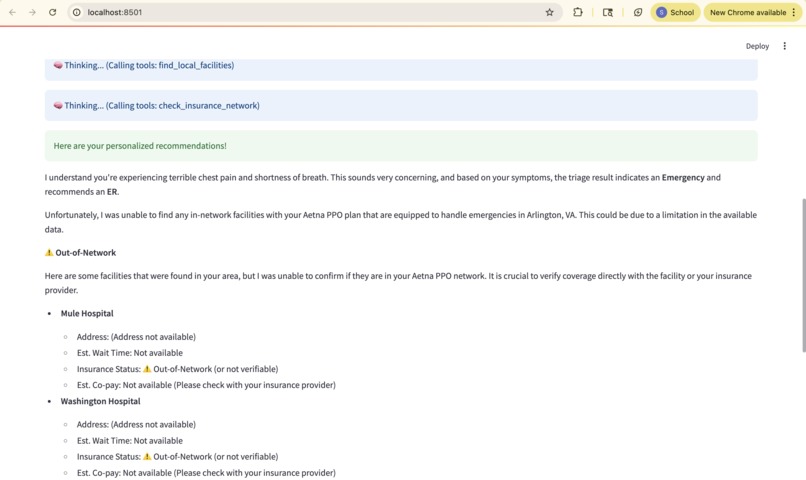Click the site info icon in address bar
806x480 pixels.
77,12
